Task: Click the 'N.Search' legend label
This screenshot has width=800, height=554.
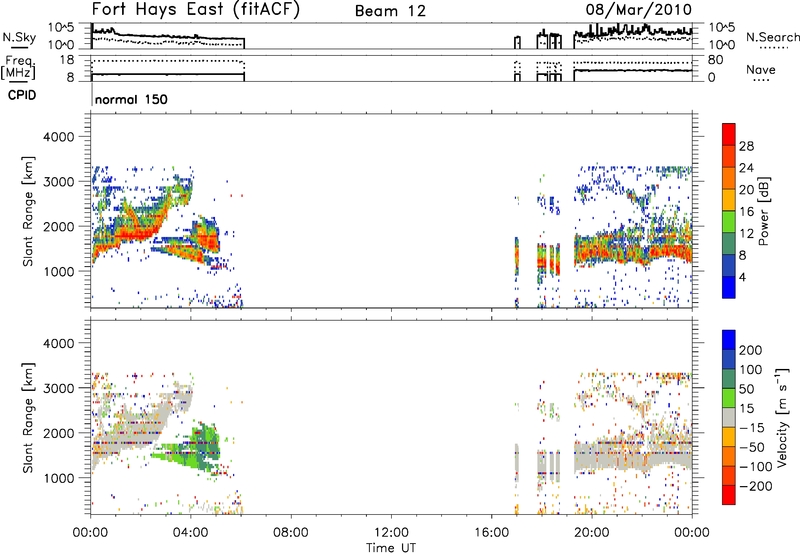Action: [772, 37]
